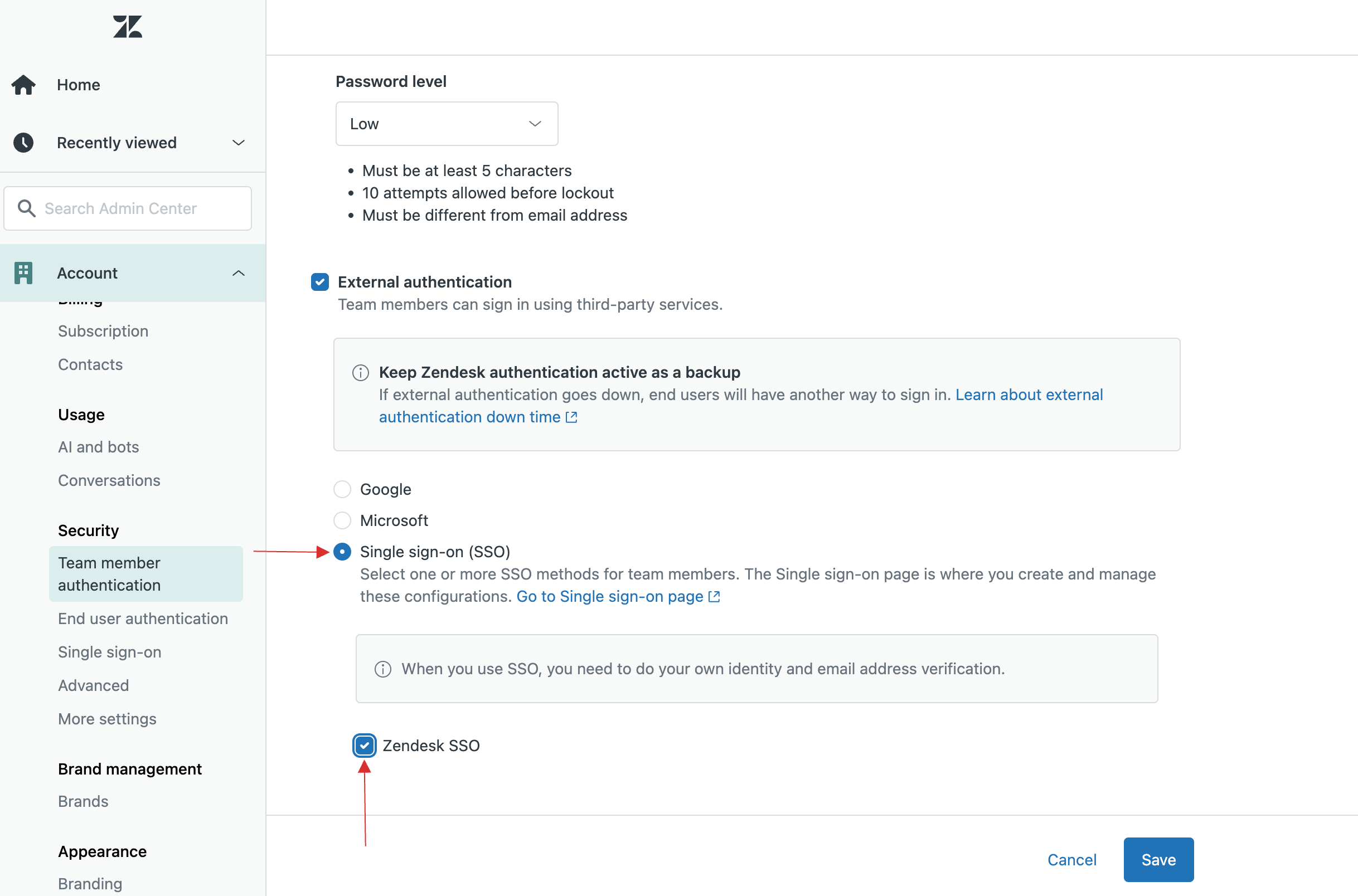Click the Security section heading
Image resolution: width=1358 pixels, height=896 pixels.
[88, 531]
